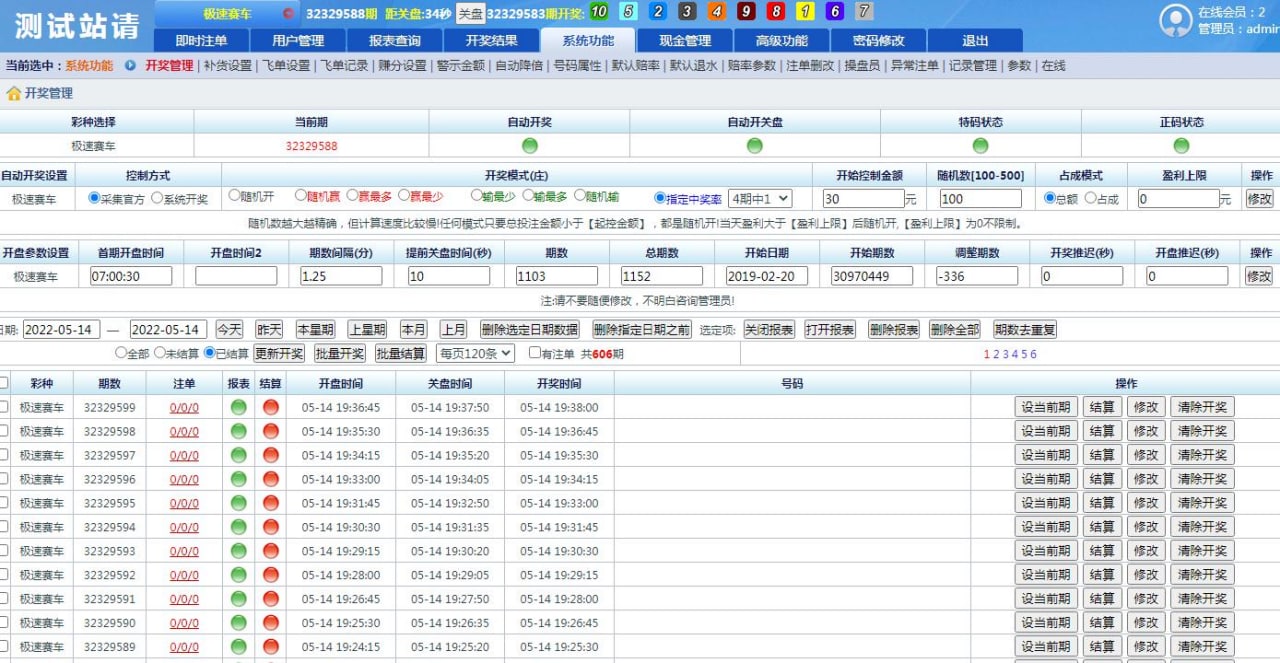Click the admin user avatar icon
Screen dimensions: 1280x663
1175,21
